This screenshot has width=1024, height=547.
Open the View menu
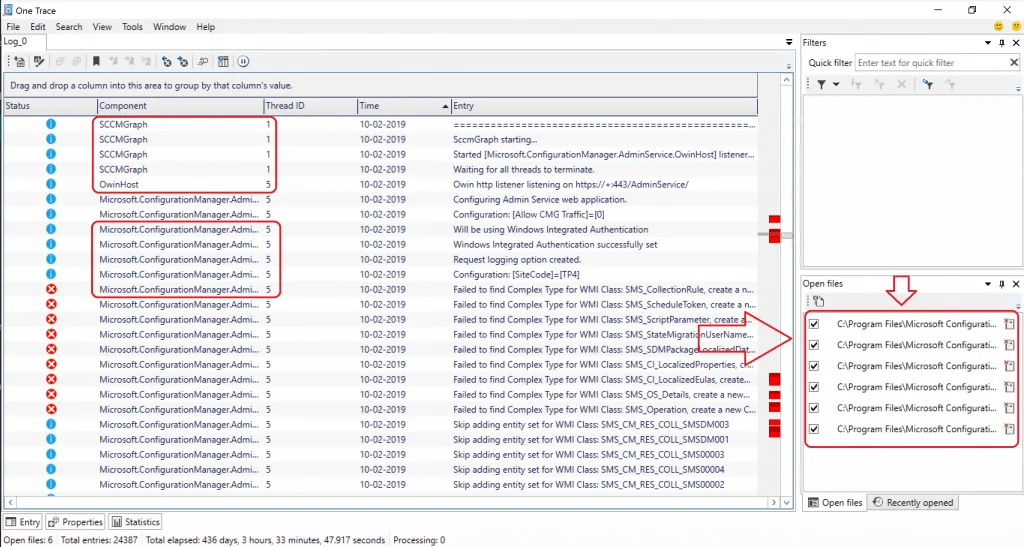coord(102,27)
